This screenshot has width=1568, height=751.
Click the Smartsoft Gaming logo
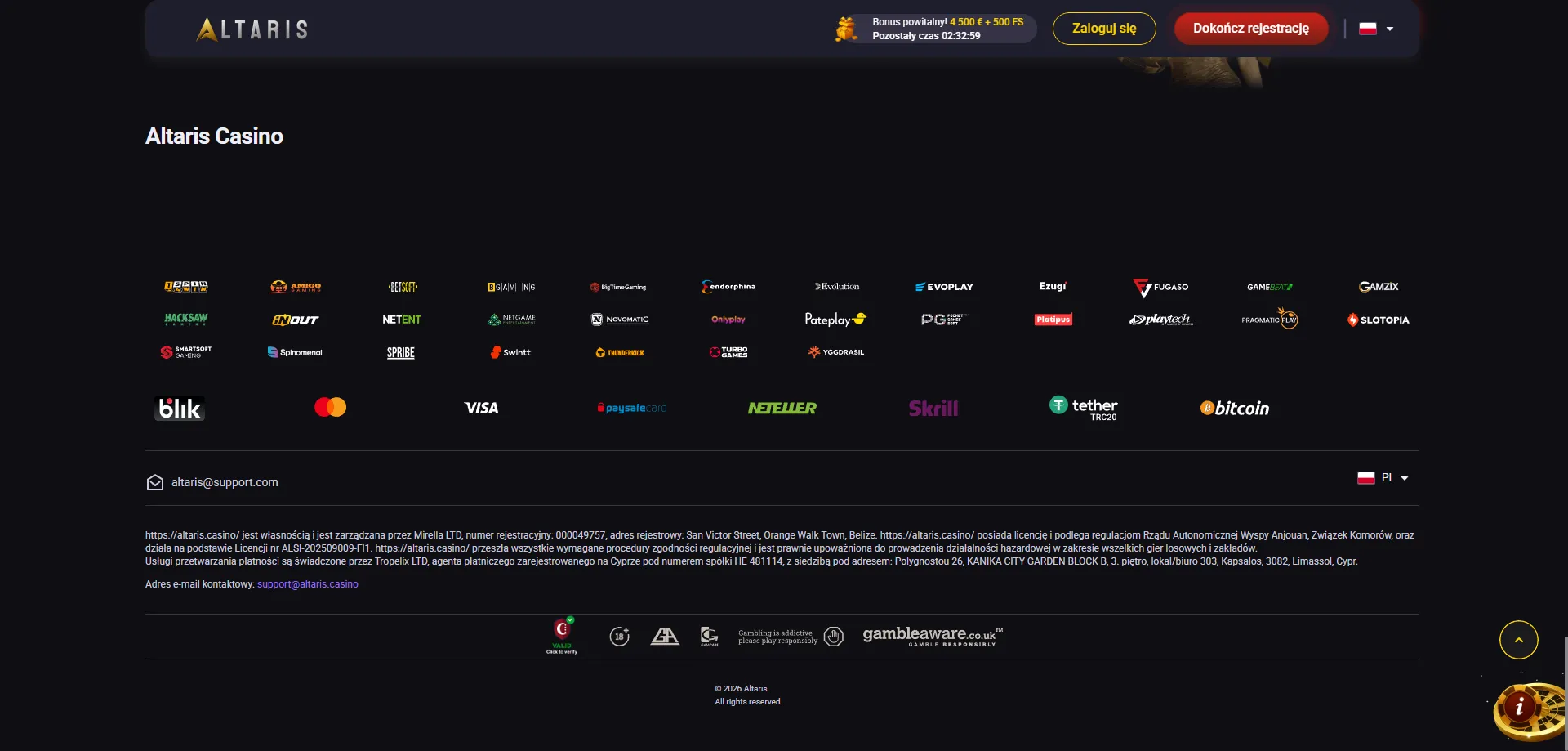pos(186,352)
